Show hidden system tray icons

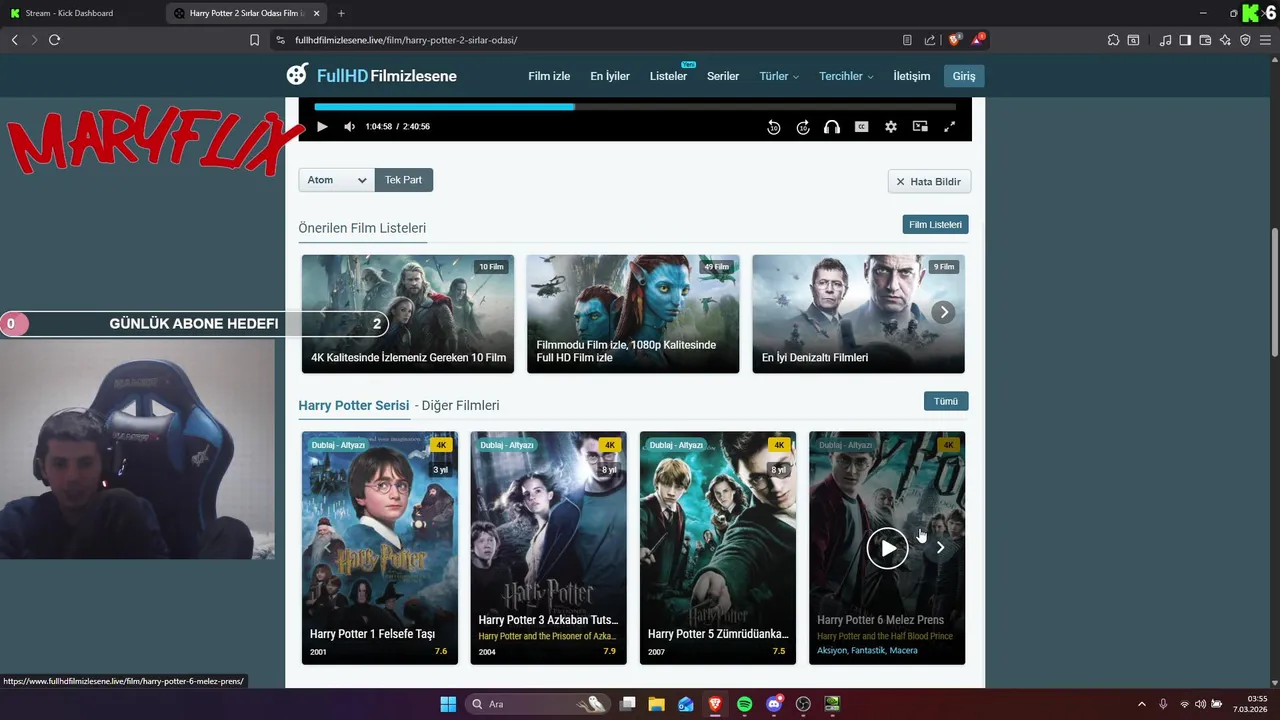tap(1141, 704)
